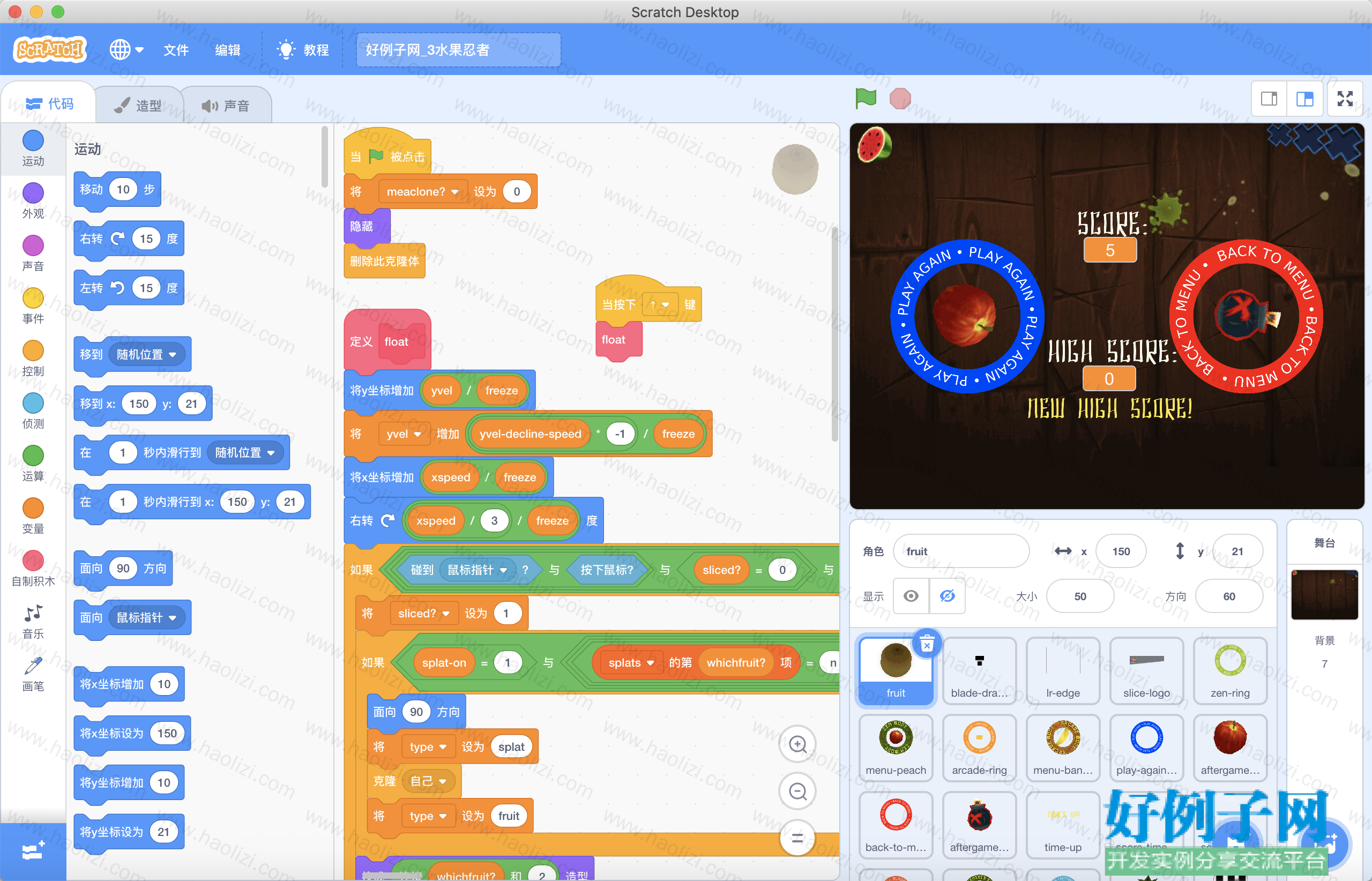Screen dimensions: 1372x881
Task: Reset workspace zoom to default
Action: tap(797, 838)
